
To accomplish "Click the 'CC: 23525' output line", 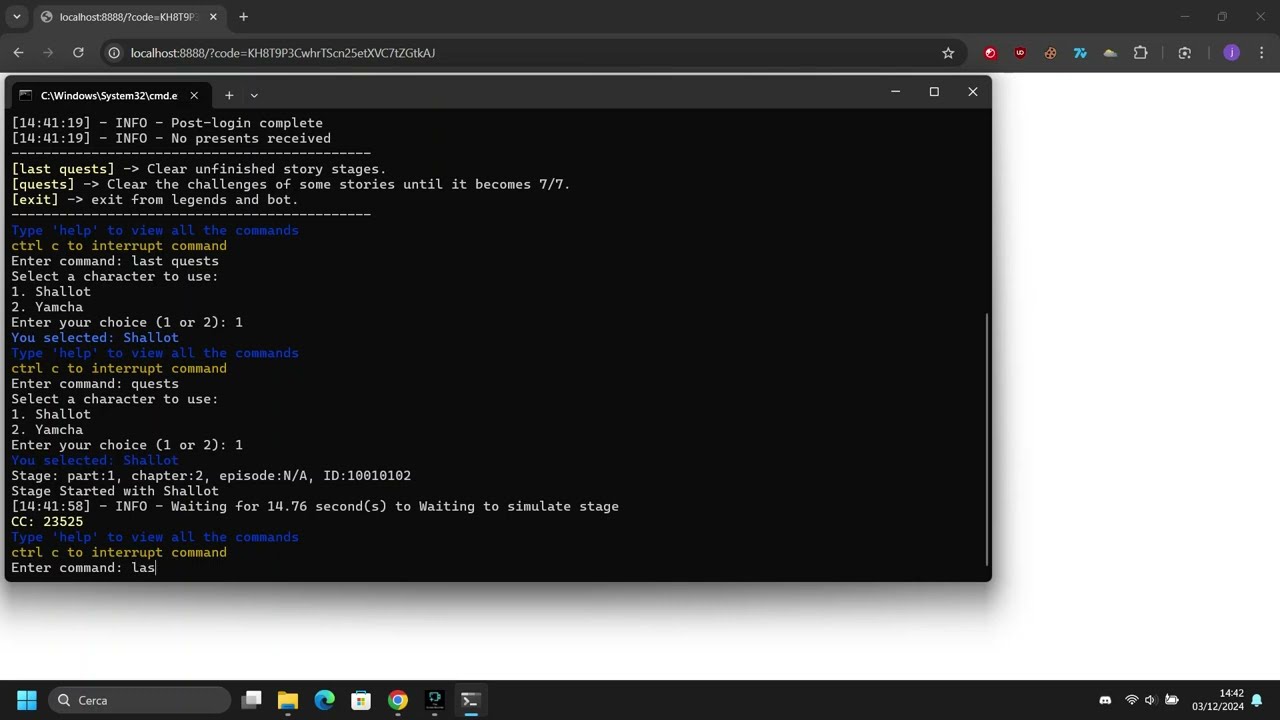I will pos(47,522).
